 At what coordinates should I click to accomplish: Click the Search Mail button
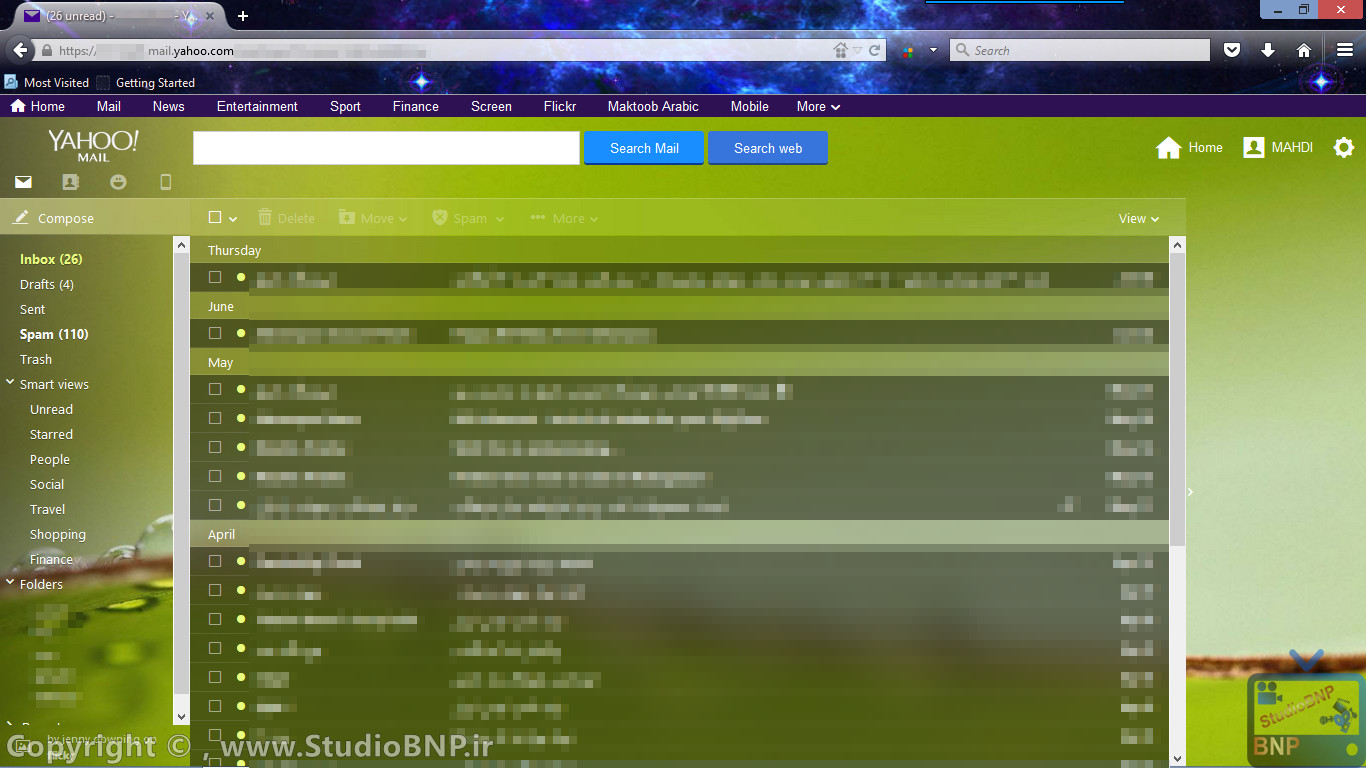(x=644, y=148)
